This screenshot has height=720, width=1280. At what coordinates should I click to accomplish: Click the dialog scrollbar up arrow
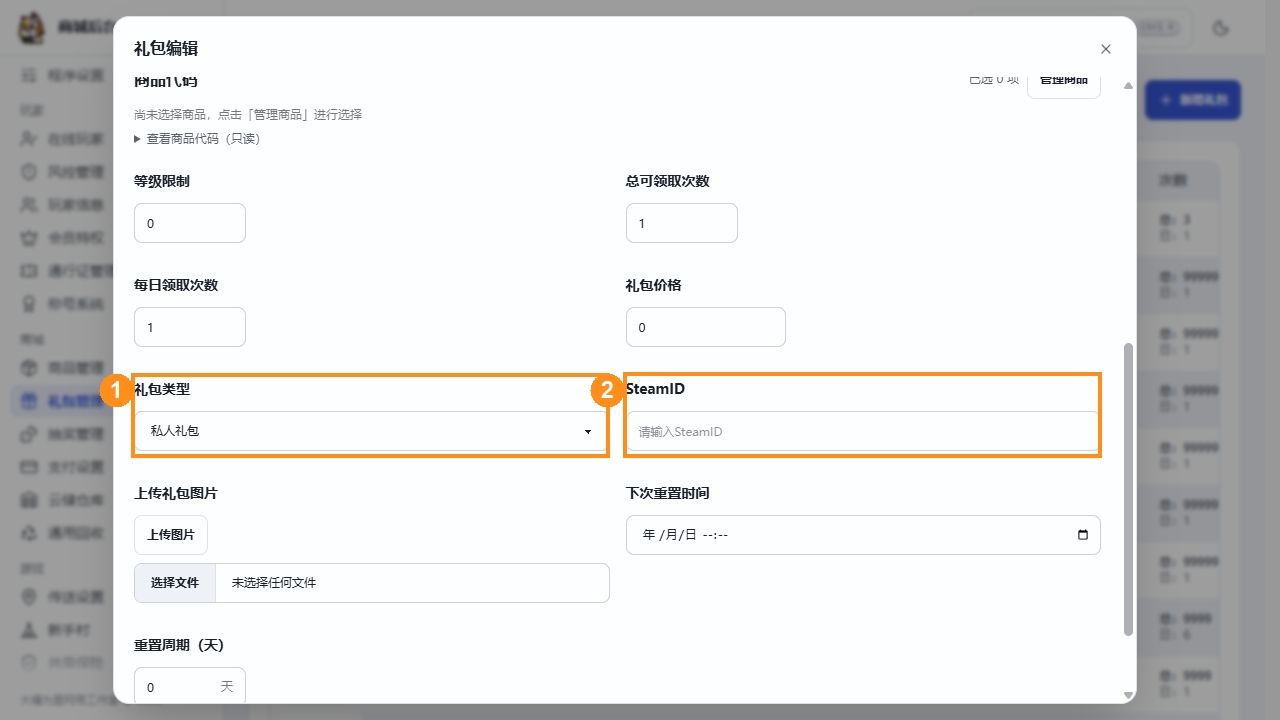1128,86
